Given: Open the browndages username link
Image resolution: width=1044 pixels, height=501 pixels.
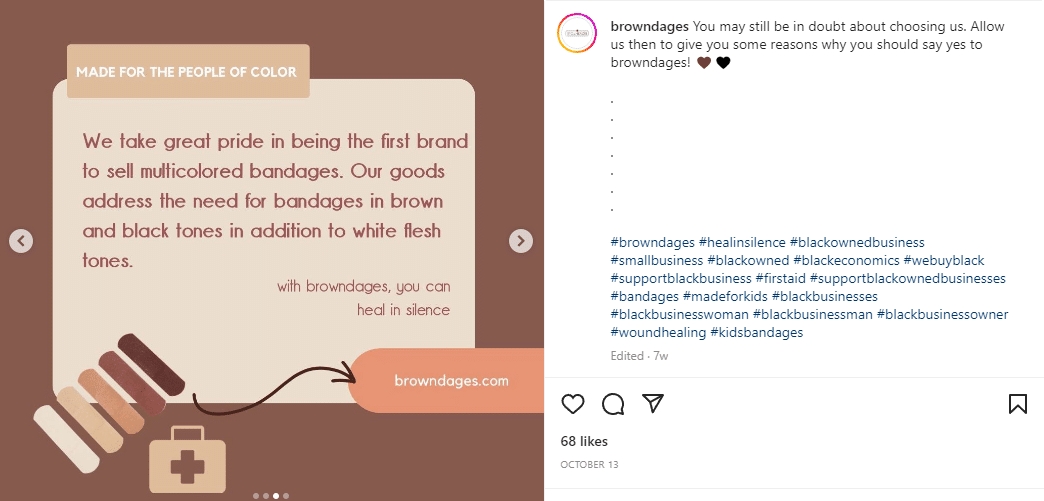Looking at the screenshot, I should [649, 26].
